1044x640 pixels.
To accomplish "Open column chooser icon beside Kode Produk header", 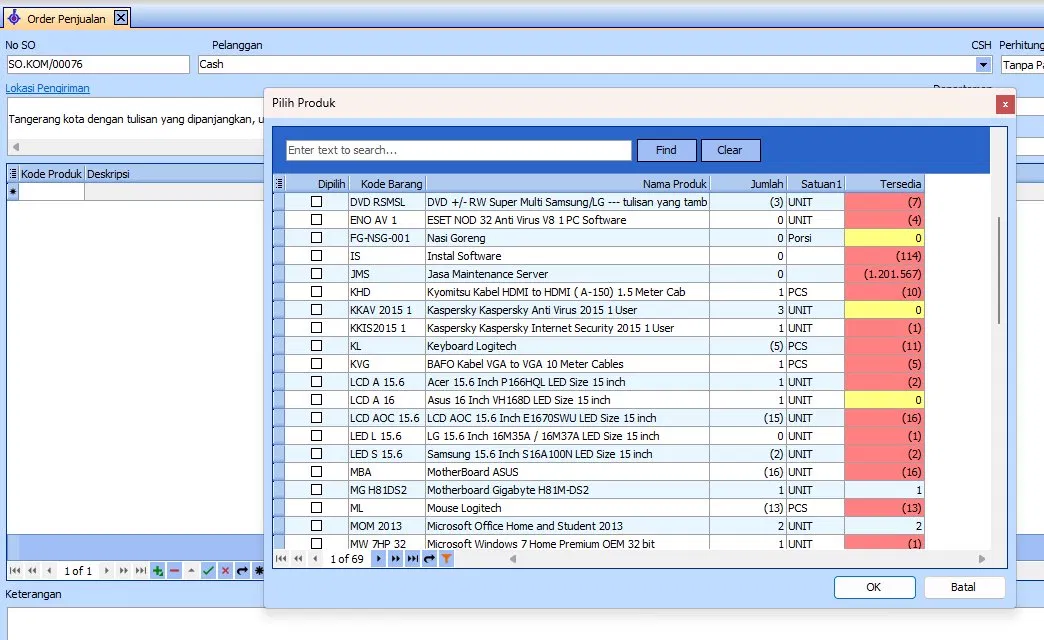I will tap(13, 174).
